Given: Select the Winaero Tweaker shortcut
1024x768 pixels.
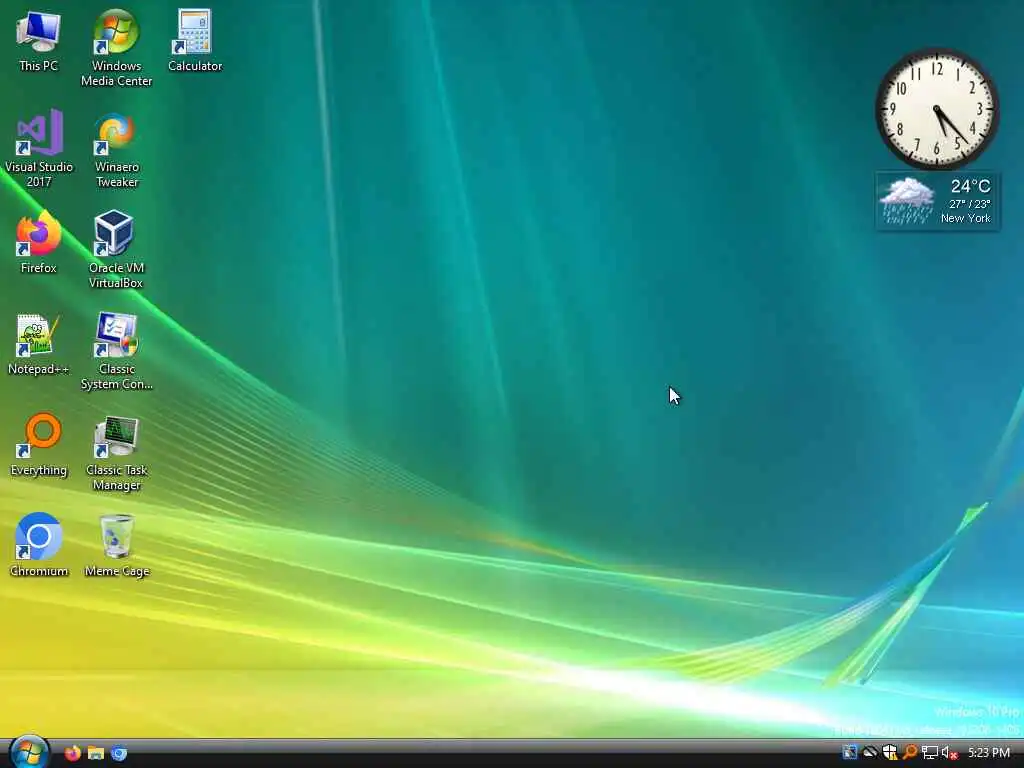Looking at the screenshot, I should [116, 150].
